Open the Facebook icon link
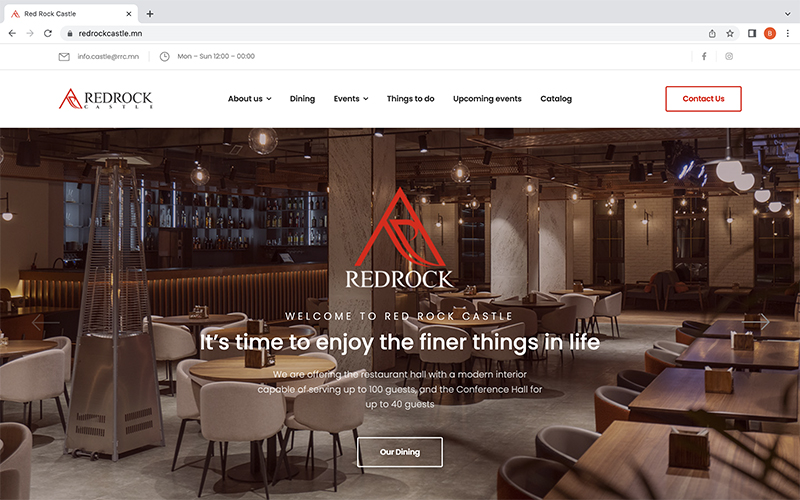 [704, 56]
